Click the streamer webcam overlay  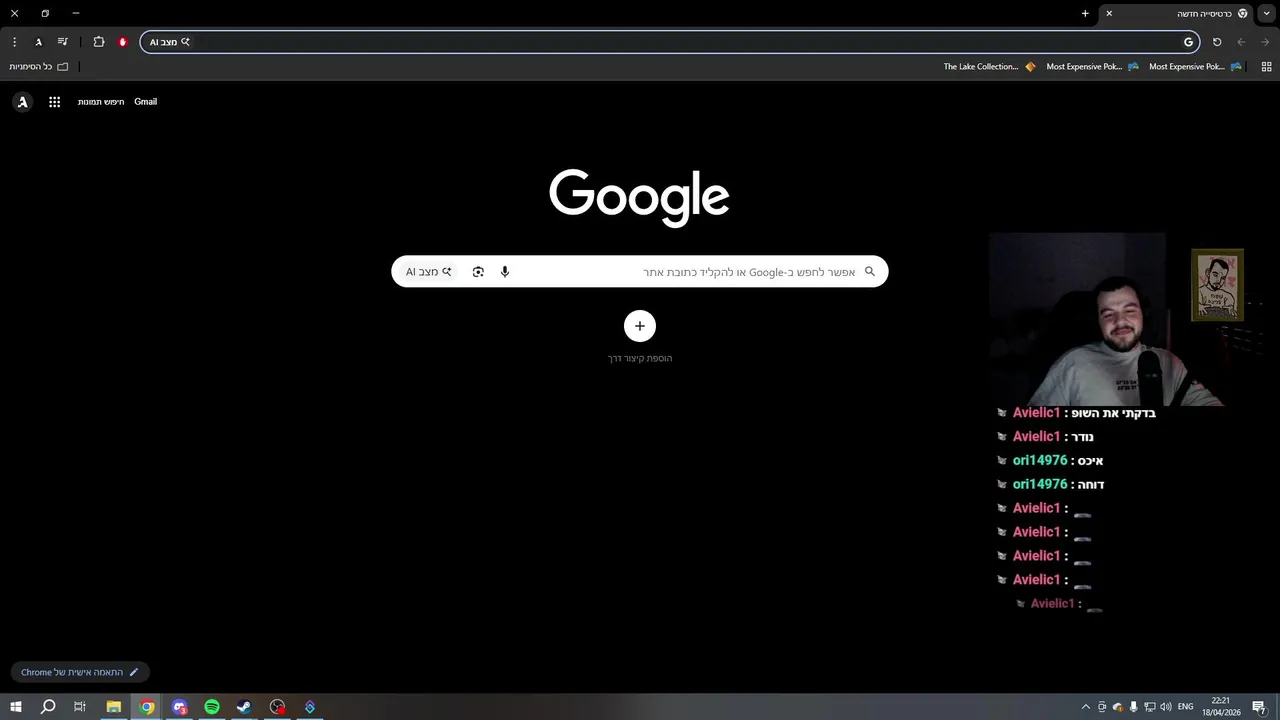[x=1105, y=319]
